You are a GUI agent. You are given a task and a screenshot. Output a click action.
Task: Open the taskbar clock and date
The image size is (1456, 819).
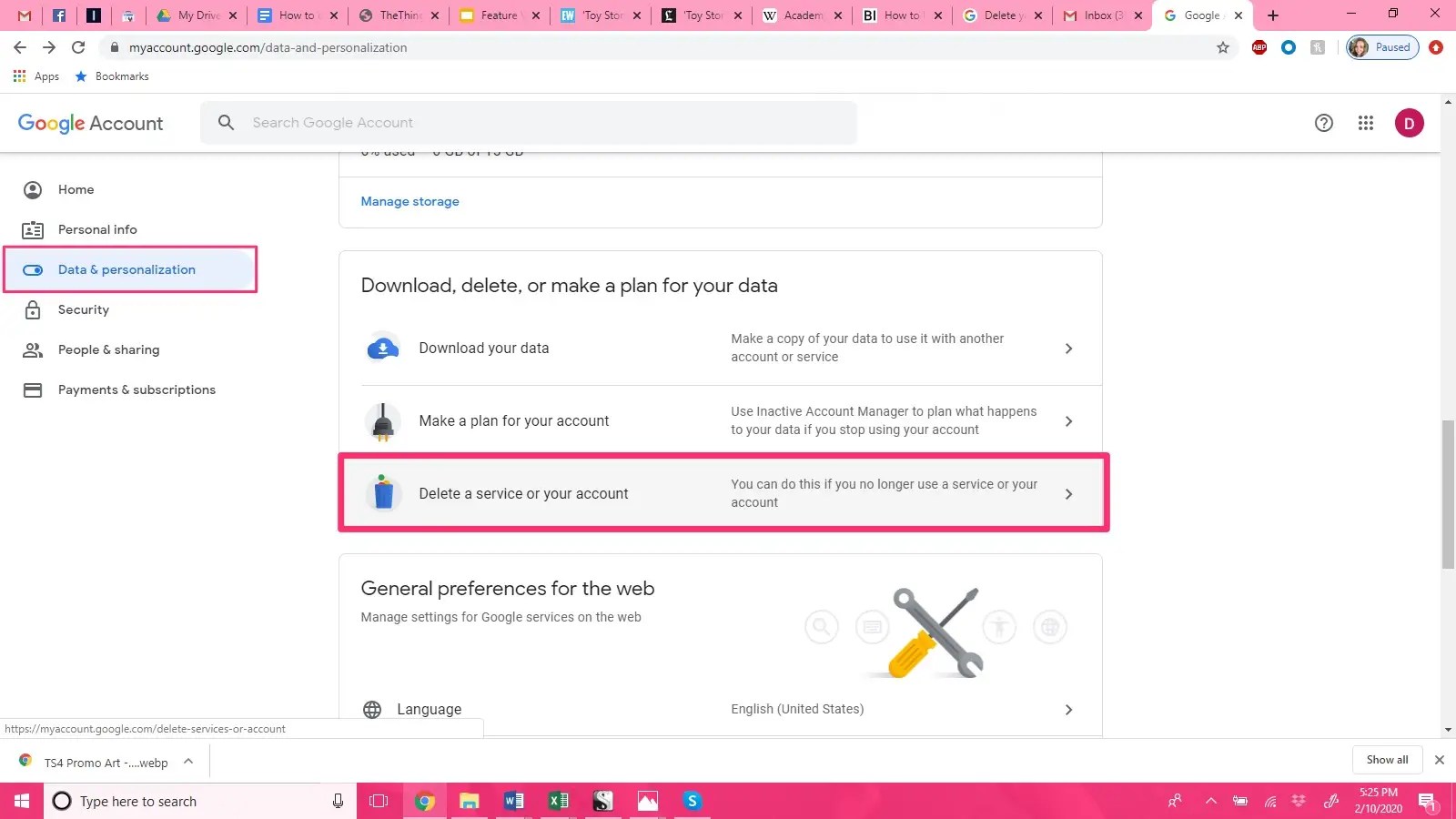[1378, 801]
